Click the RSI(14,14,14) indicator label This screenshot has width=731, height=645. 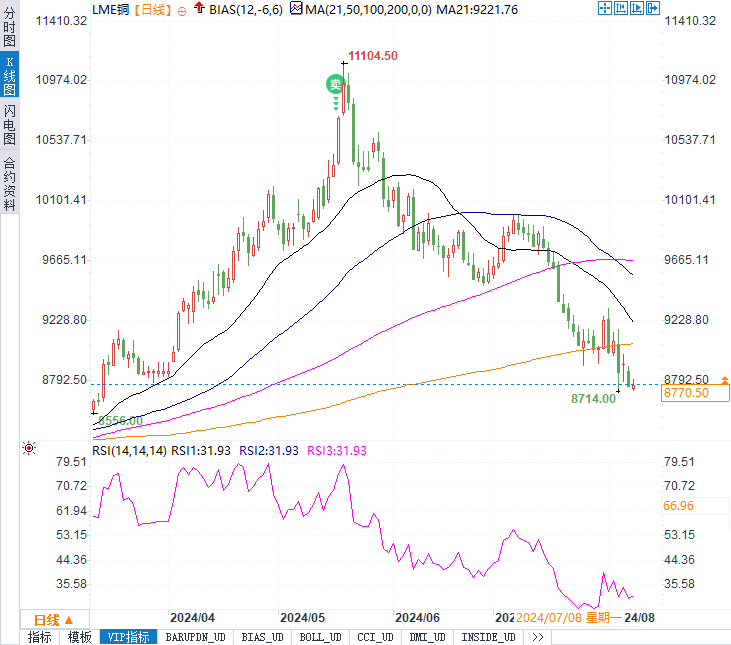[x=129, y=451]
